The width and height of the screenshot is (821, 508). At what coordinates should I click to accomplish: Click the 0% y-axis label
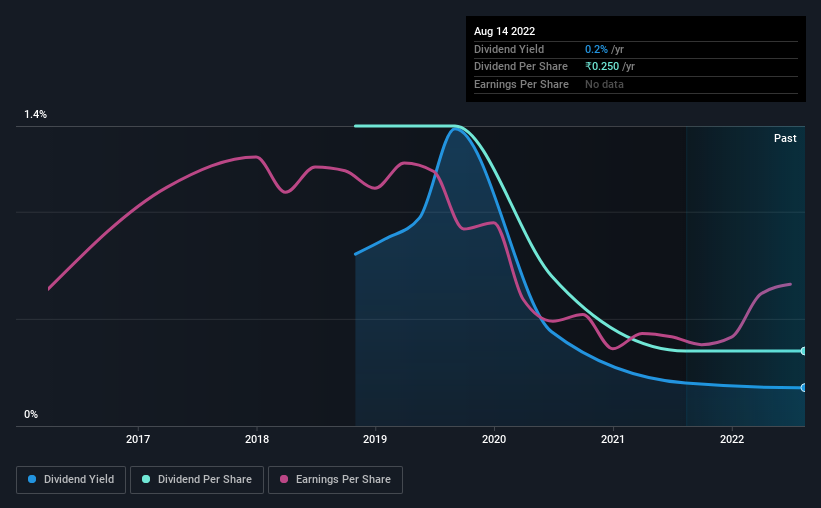coord(31,414)
